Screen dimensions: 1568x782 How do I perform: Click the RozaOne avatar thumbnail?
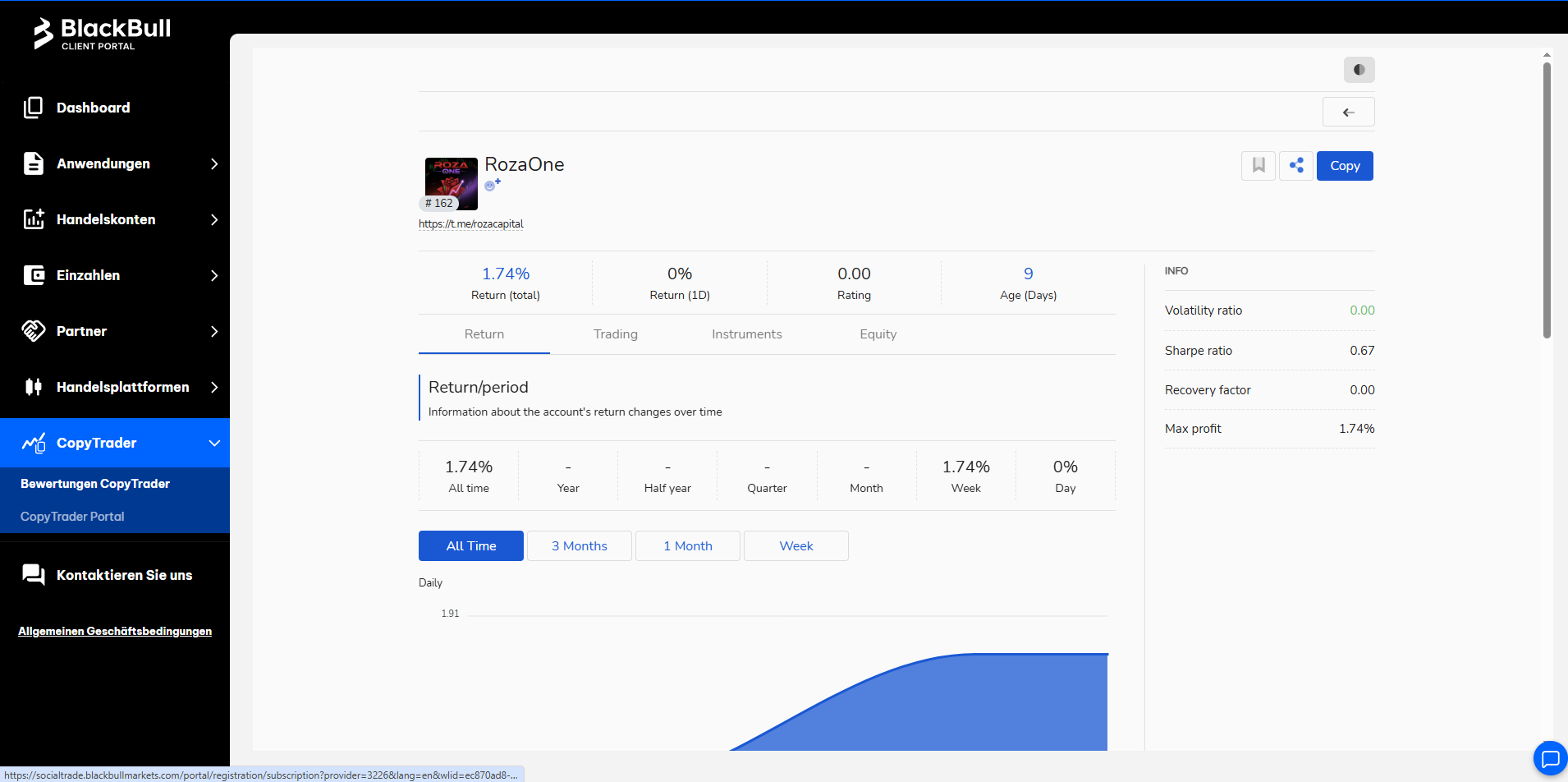click(452, 184)
